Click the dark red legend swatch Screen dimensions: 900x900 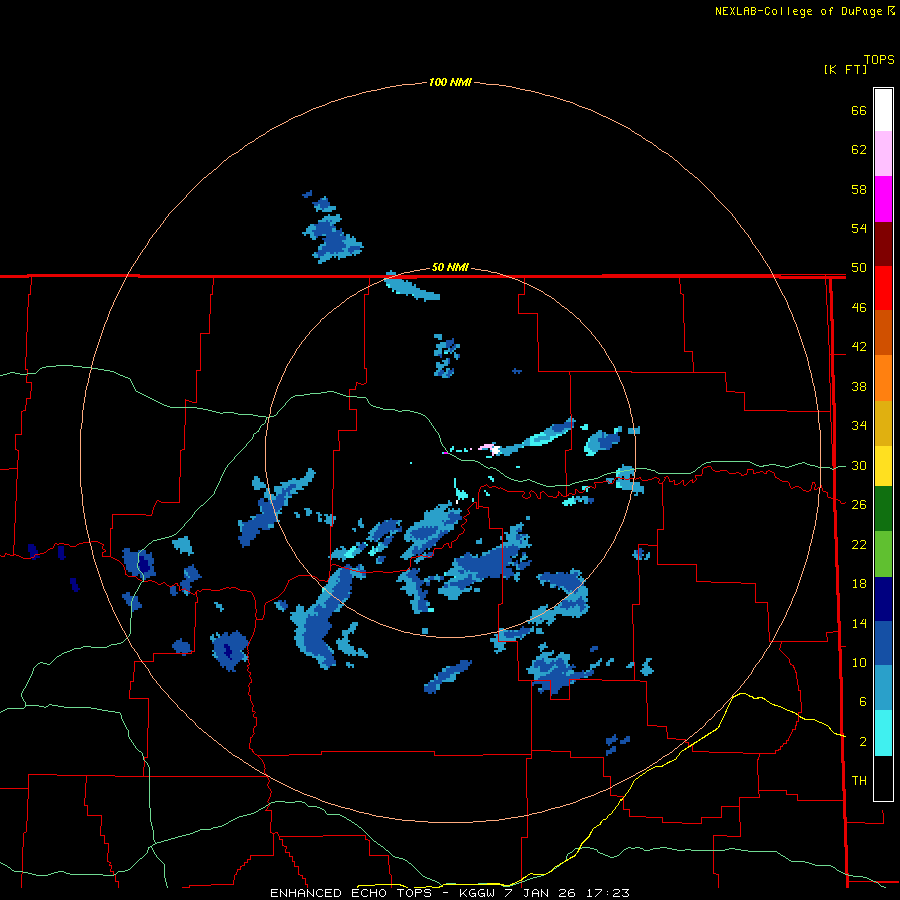[883, 243]
